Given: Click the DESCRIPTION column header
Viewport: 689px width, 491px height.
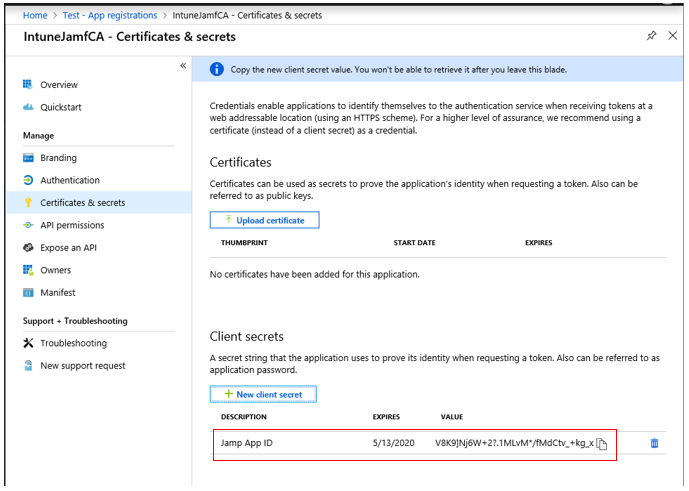Looking at the screenshot, I should coord(243,417).
